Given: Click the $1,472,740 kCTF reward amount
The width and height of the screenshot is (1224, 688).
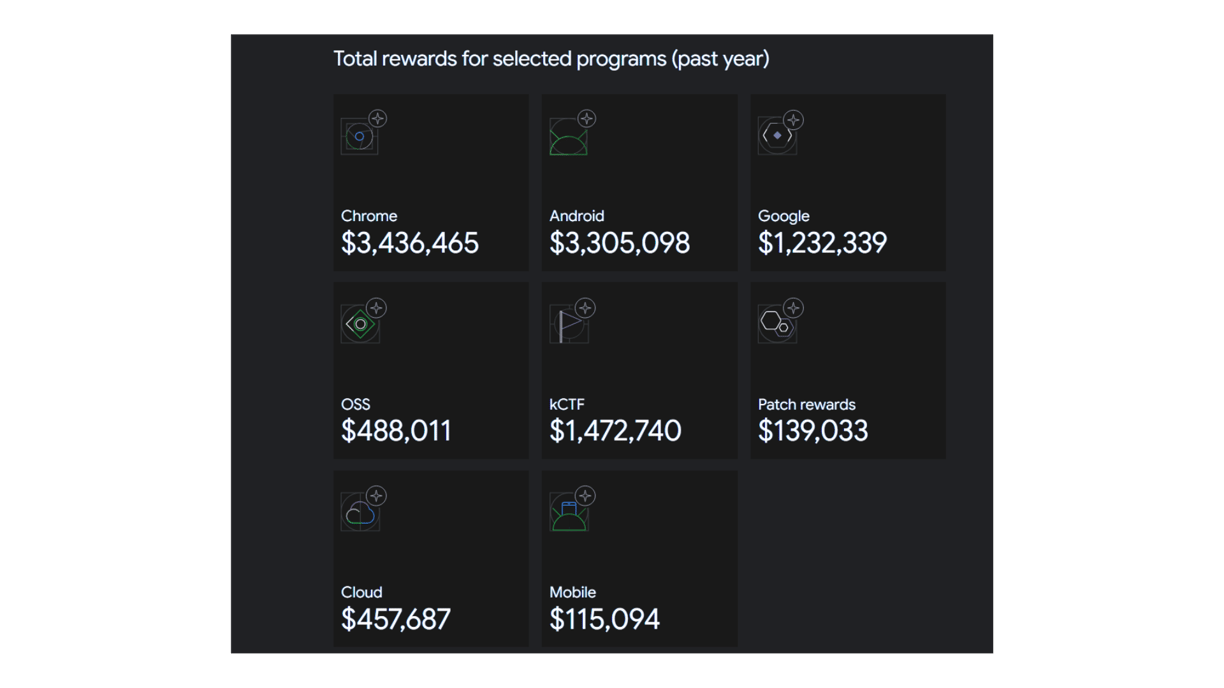Looking at the screenshot, I should tap(616, 431).
